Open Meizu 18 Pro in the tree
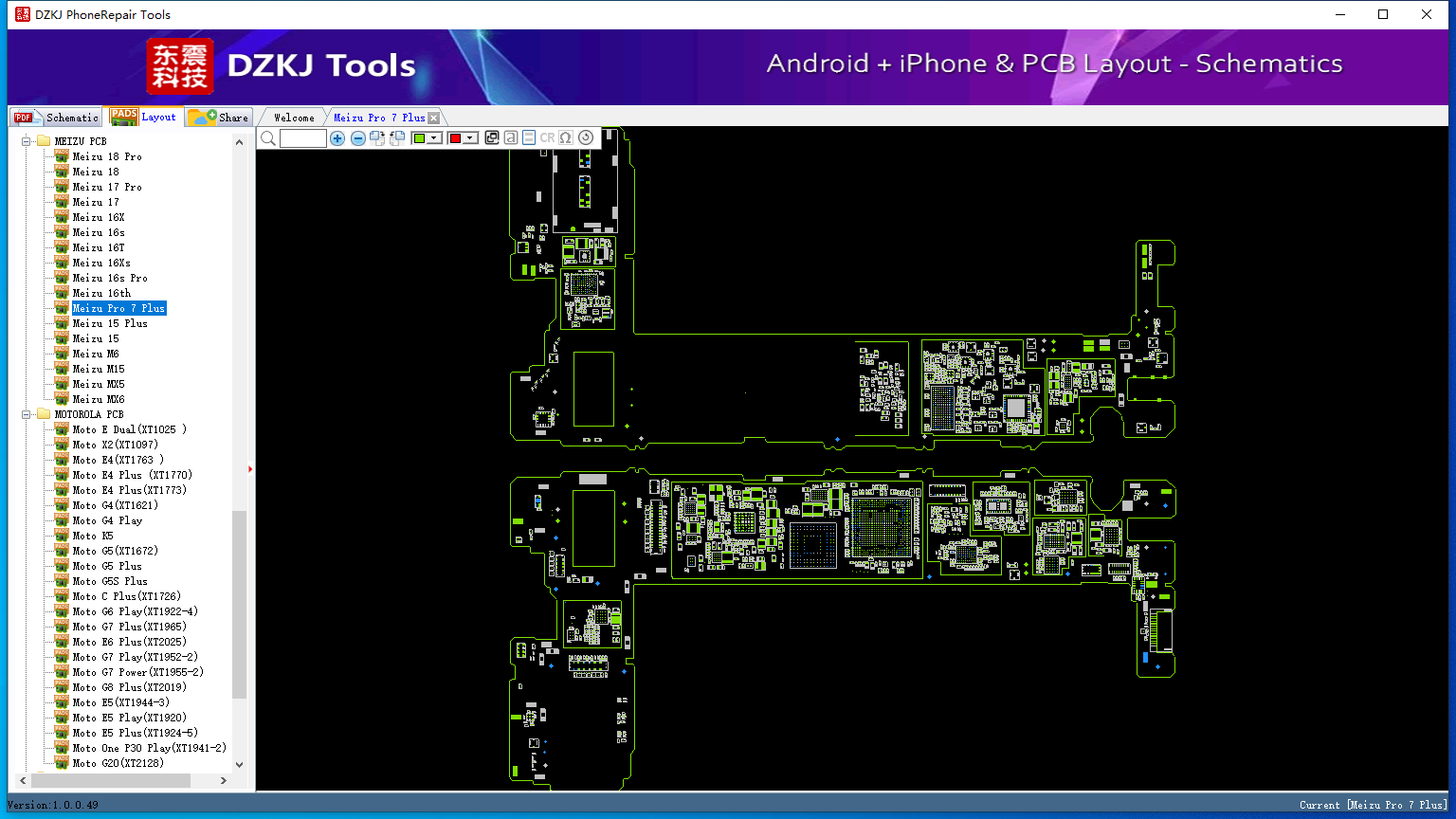The height and width of the screenshot is (819, 1456). tap(107, 156)
